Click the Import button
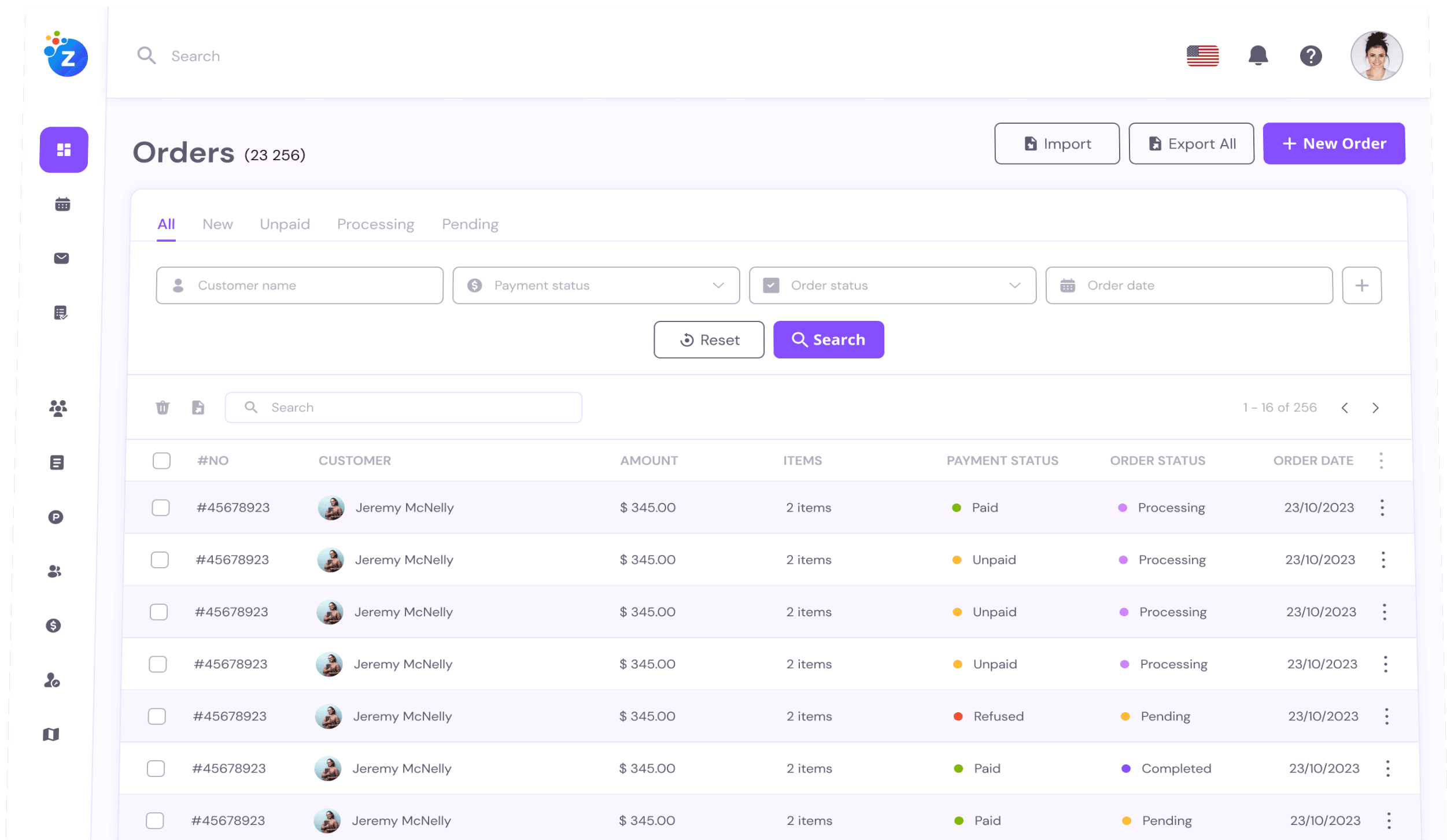 coord(1057,143)
